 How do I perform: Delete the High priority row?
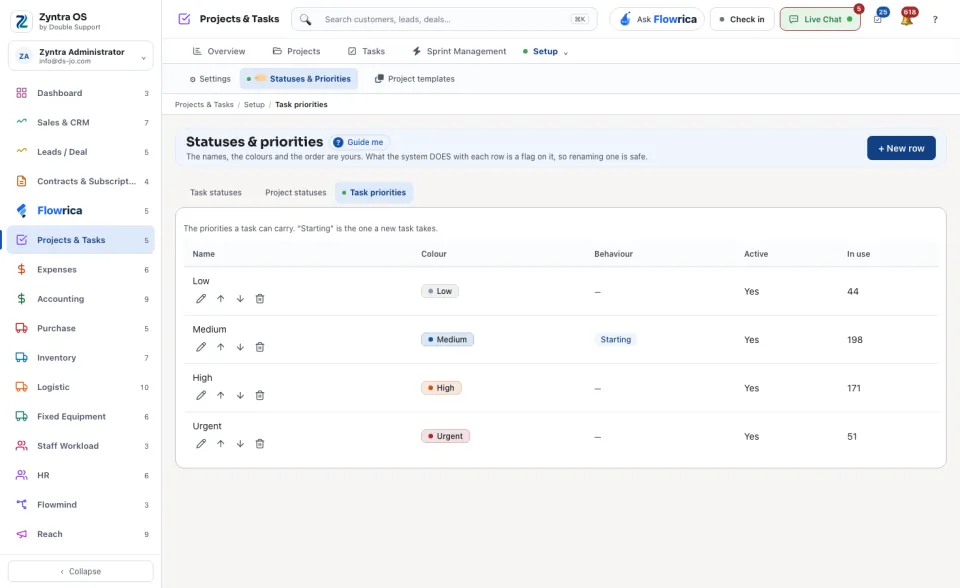260,396
